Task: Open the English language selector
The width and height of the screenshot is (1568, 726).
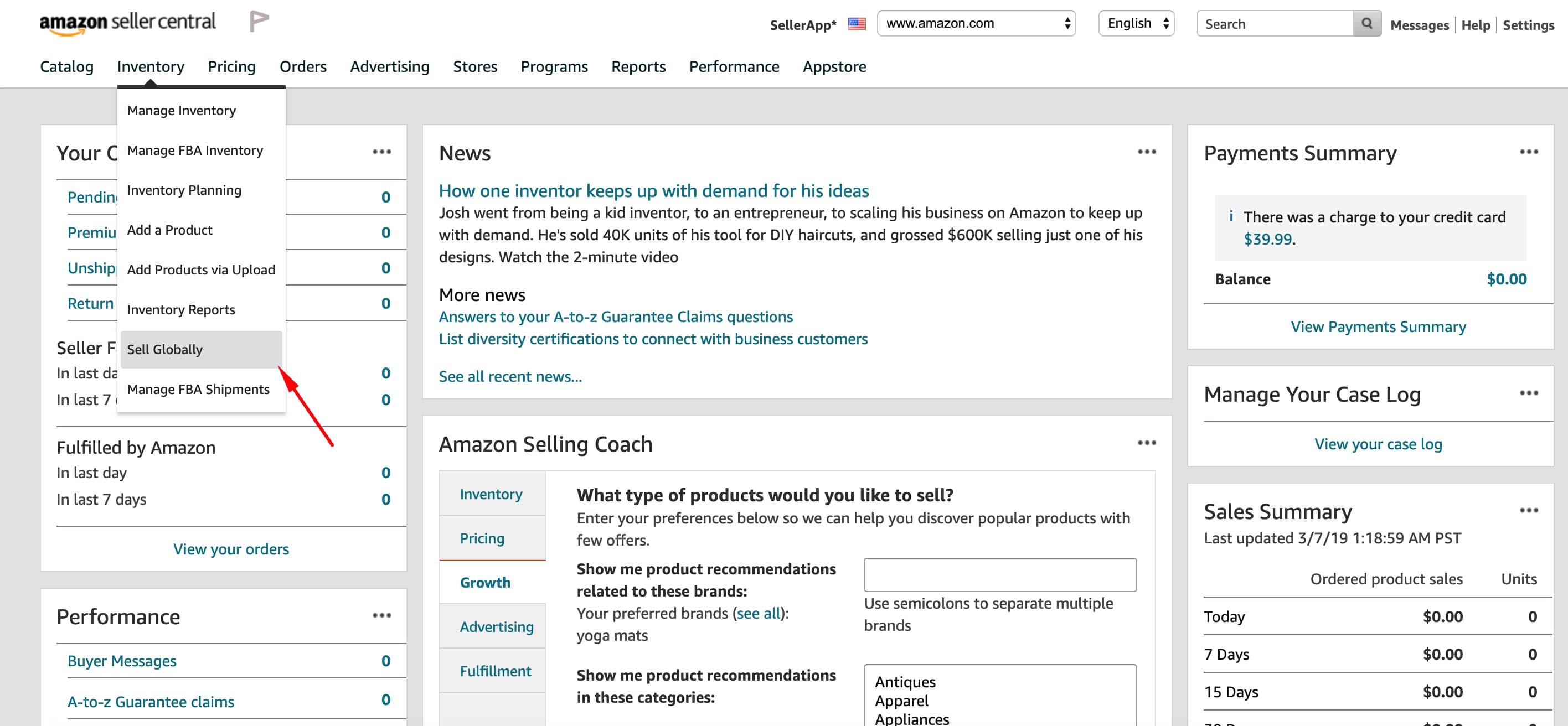Action: [x=1136, y=23]
